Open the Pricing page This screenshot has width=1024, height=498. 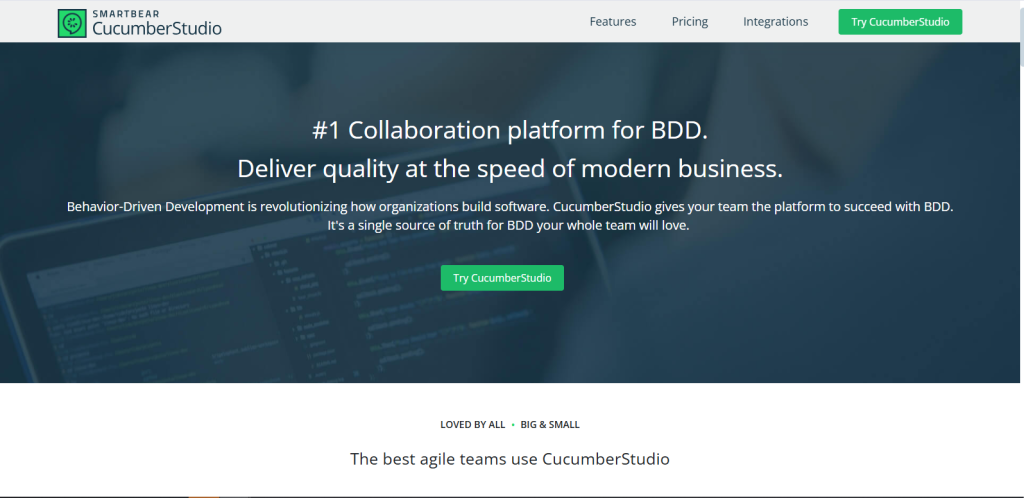(690, 22)
